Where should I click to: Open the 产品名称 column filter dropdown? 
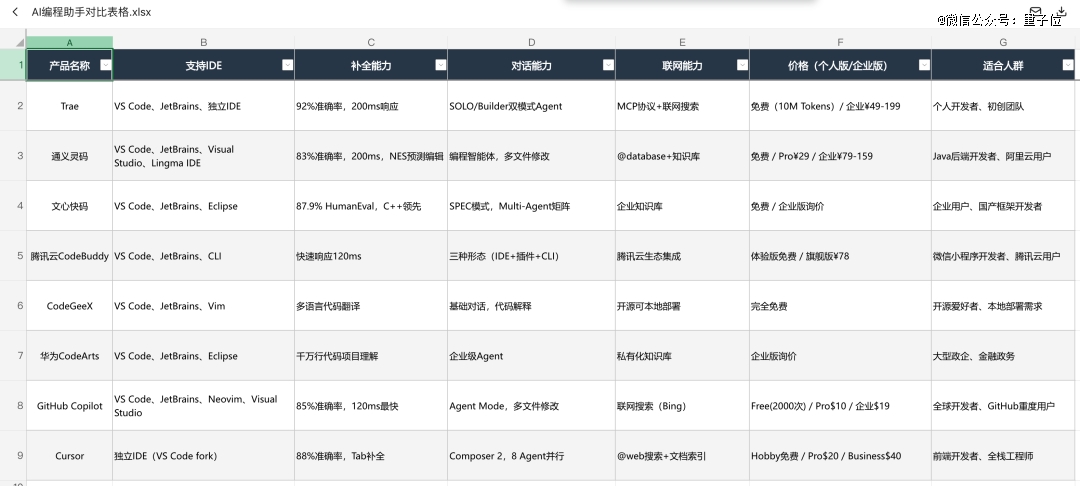click(106, 65)
